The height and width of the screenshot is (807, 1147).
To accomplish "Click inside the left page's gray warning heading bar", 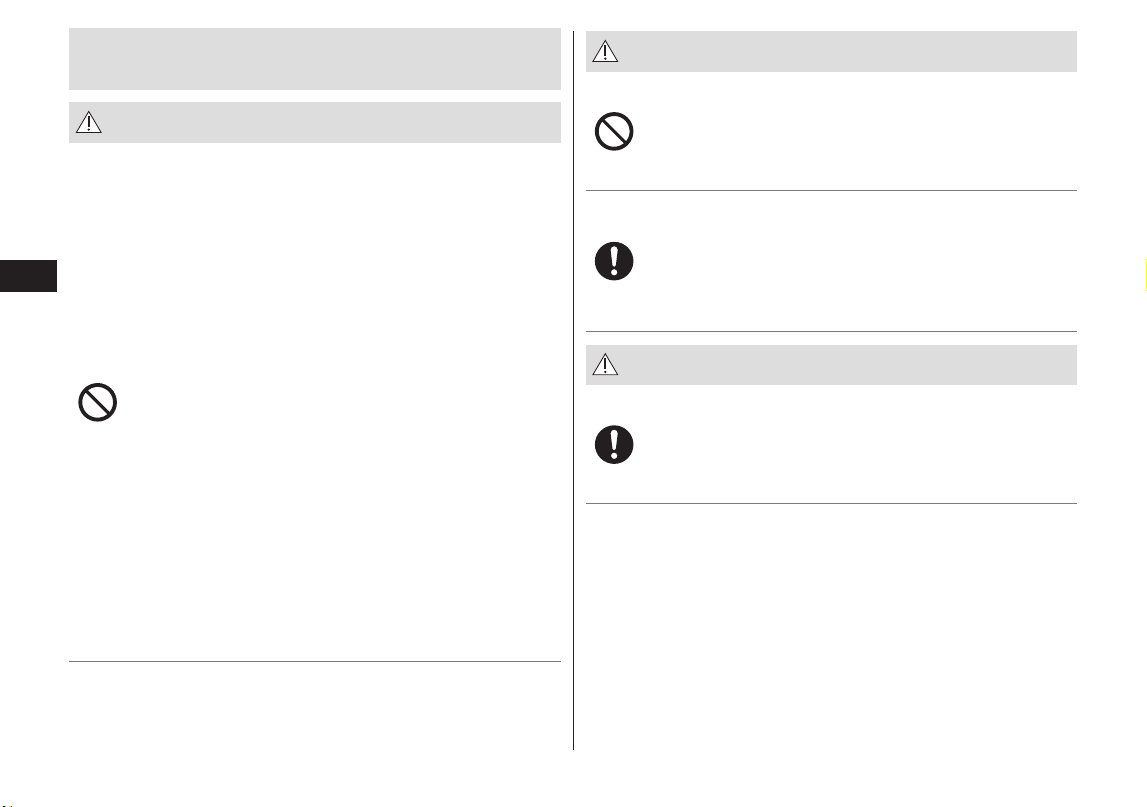I will (x=315, y=122).
